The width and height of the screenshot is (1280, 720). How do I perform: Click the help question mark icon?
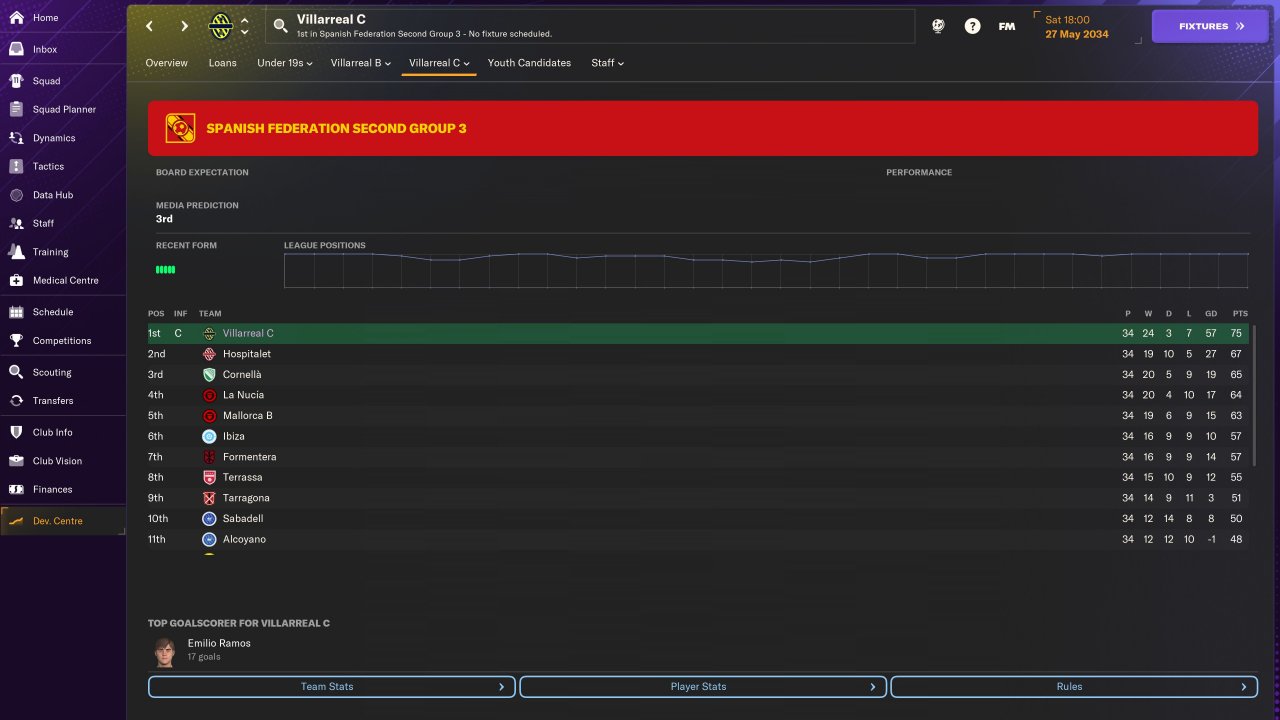pos(972,26)
